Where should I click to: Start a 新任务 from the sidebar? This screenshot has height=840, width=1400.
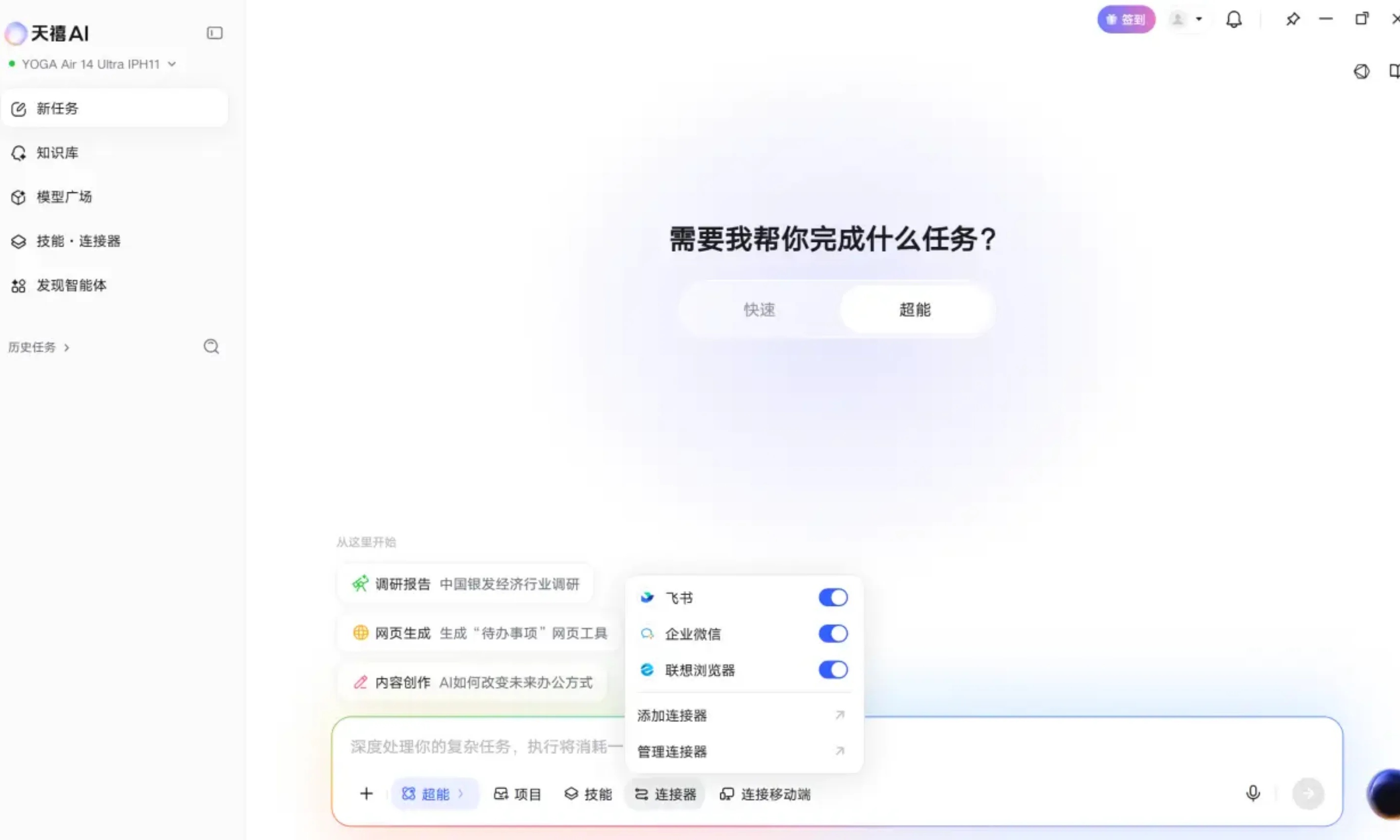tap(114, 108)
